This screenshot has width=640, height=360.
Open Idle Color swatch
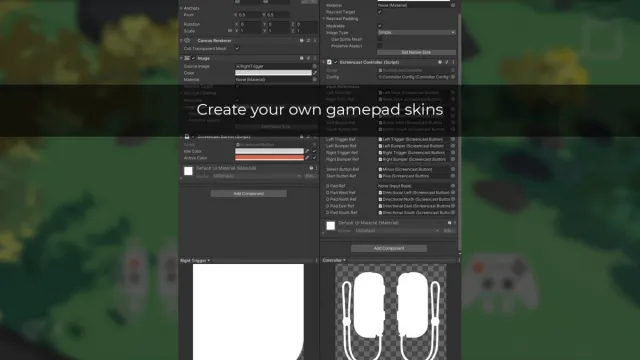[x=269, y=151]
